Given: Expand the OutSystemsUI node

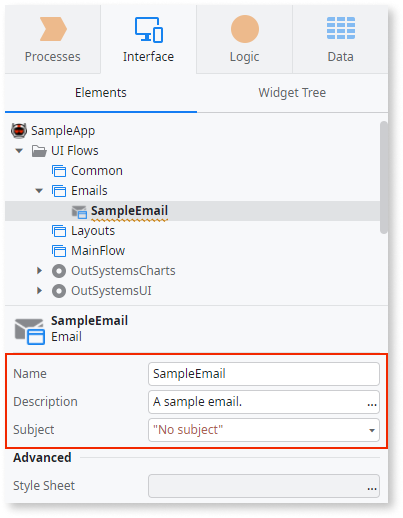Looking at the screenshot, I should [39, 291].
